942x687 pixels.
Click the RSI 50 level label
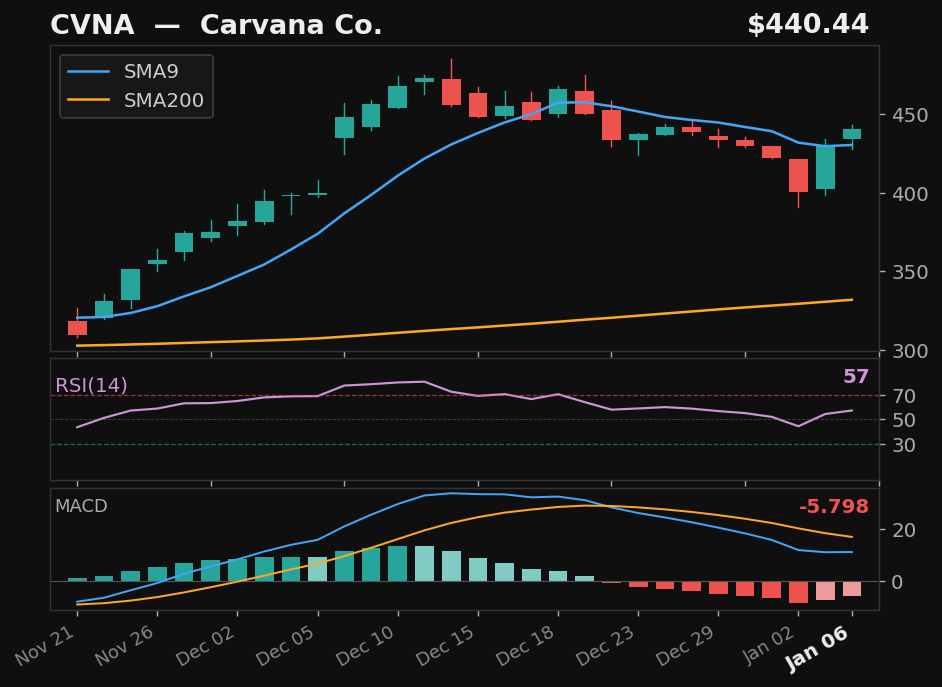point(904,420)
